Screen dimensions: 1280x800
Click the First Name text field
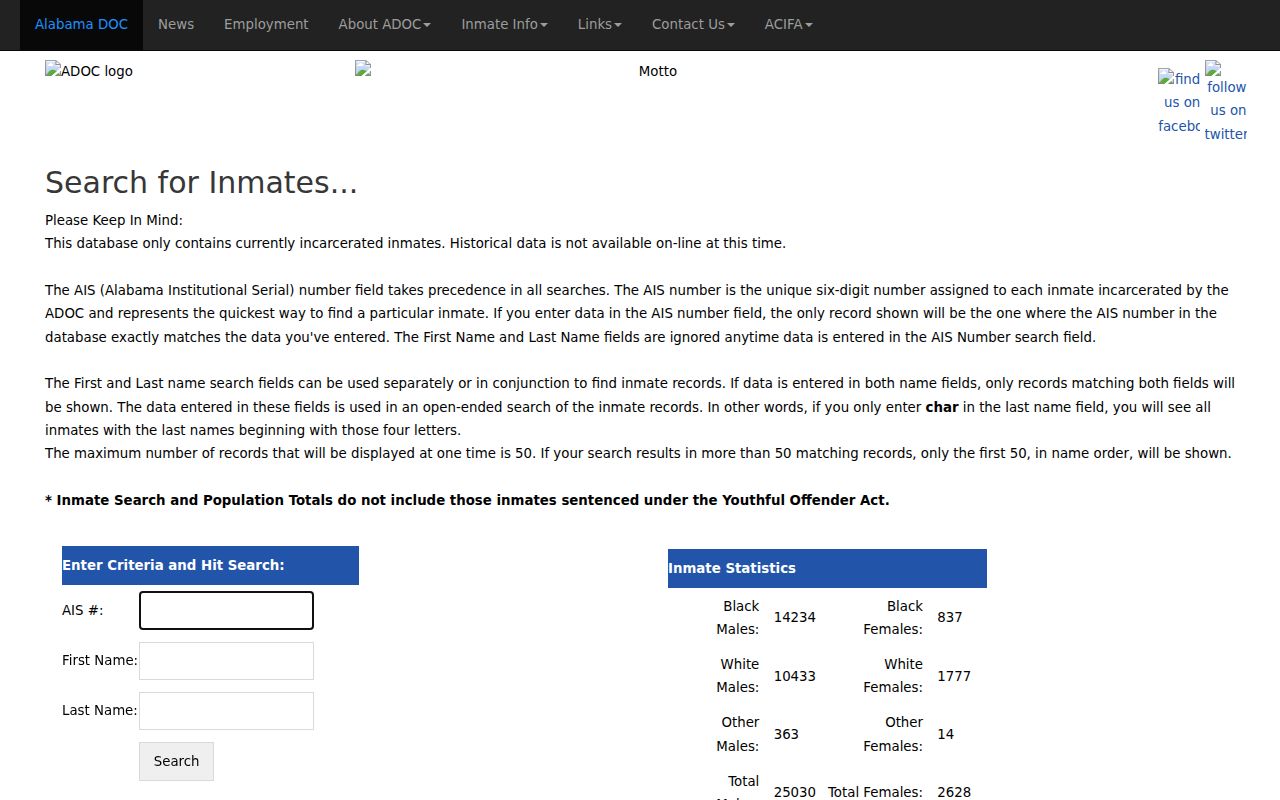(226, 660)
